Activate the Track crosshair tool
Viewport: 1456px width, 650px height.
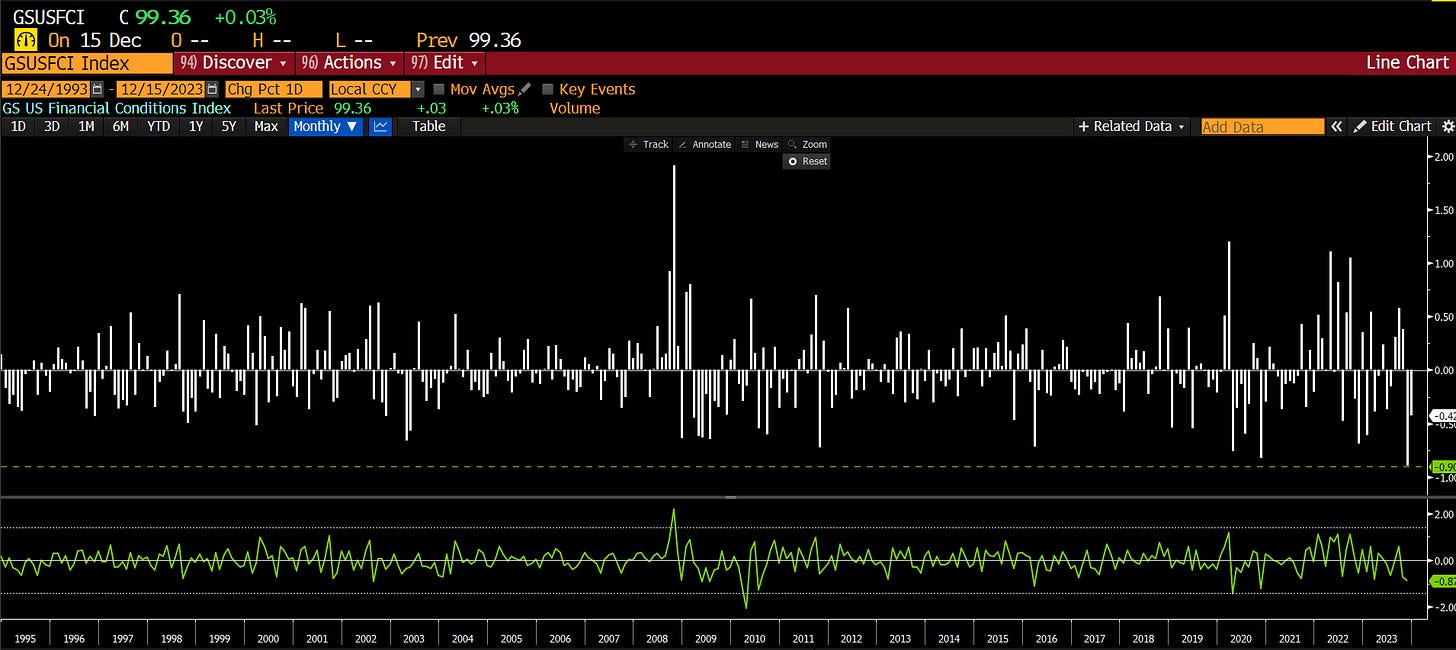click(648, 144)
